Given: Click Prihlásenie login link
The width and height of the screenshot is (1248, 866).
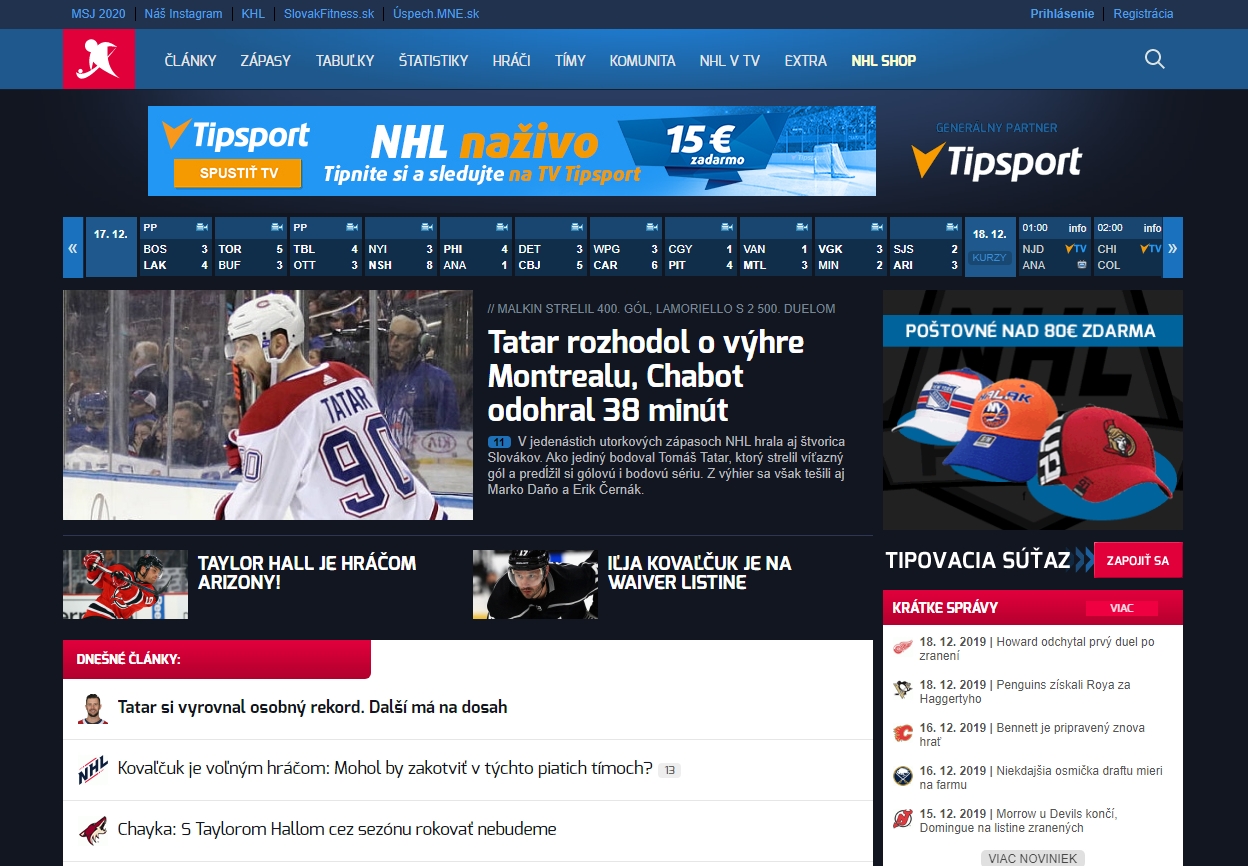Looking at the screenshot, I should pyautogui.click(x=1062, y=14).
